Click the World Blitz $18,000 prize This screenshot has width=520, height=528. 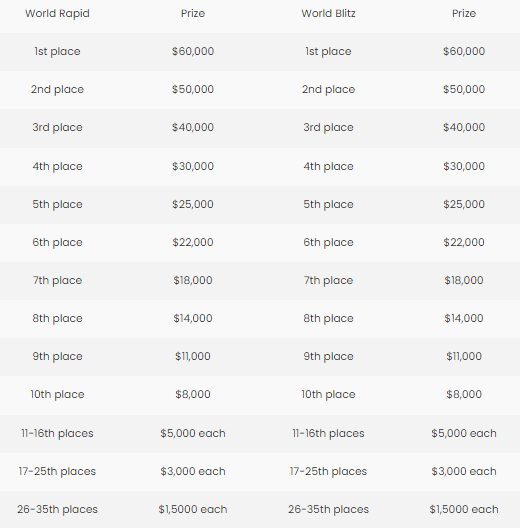click(x=464, y=280)
